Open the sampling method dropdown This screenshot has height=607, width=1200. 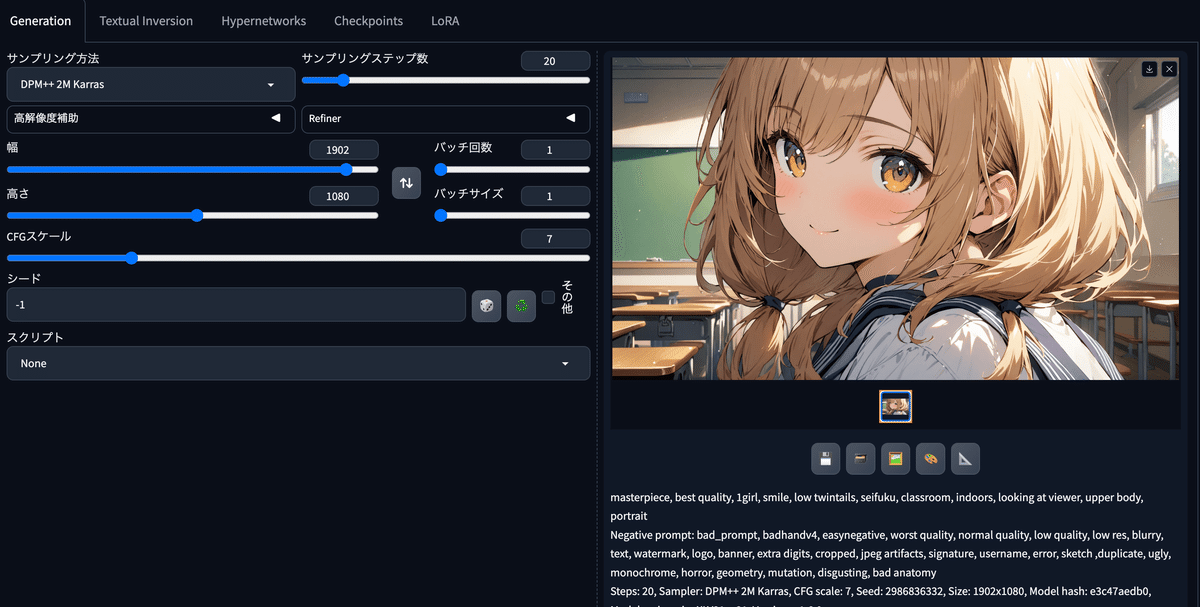click(150, 84)
